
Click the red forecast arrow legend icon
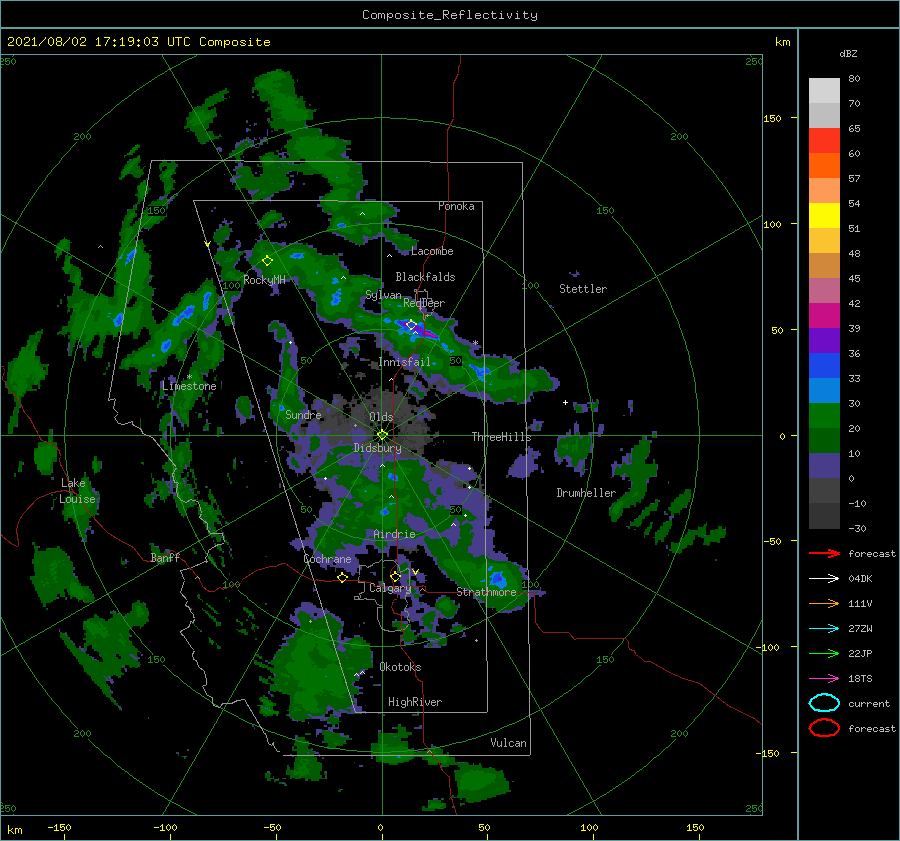coord(824,553)
